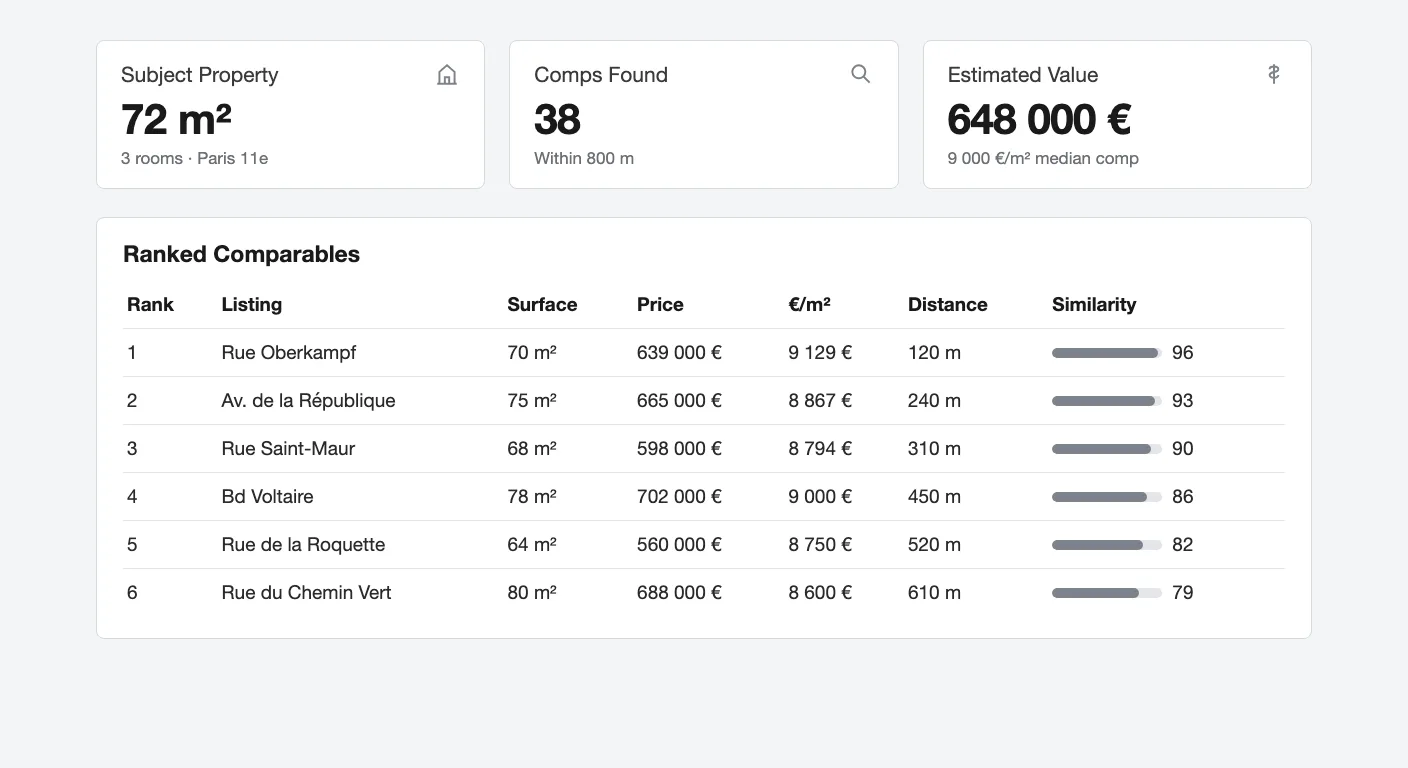Click the 38 comps found count
Screen dimensions: 1408x768
557,120
